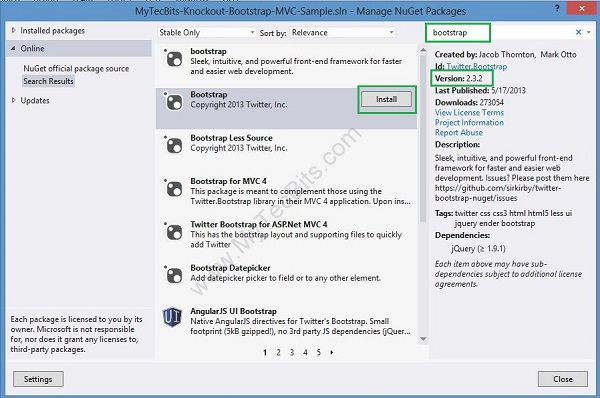Click the Bootstrap Less Source package icon
The height and width of the screenshot is (398, 600).
[x=174, y=145]
